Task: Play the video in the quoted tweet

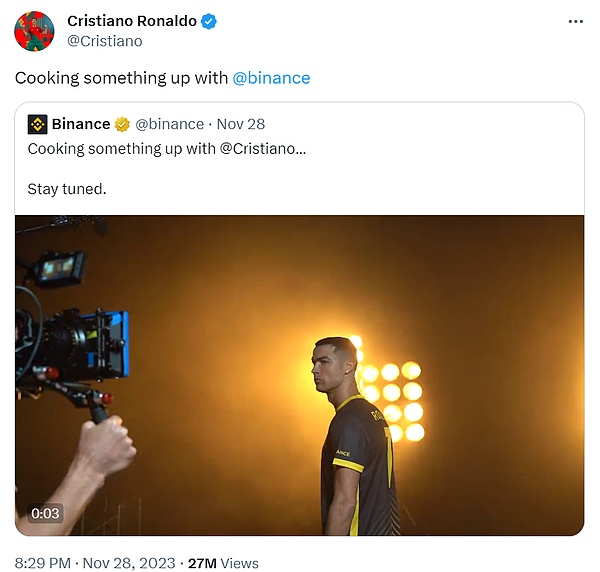Action: pos(300,375)
